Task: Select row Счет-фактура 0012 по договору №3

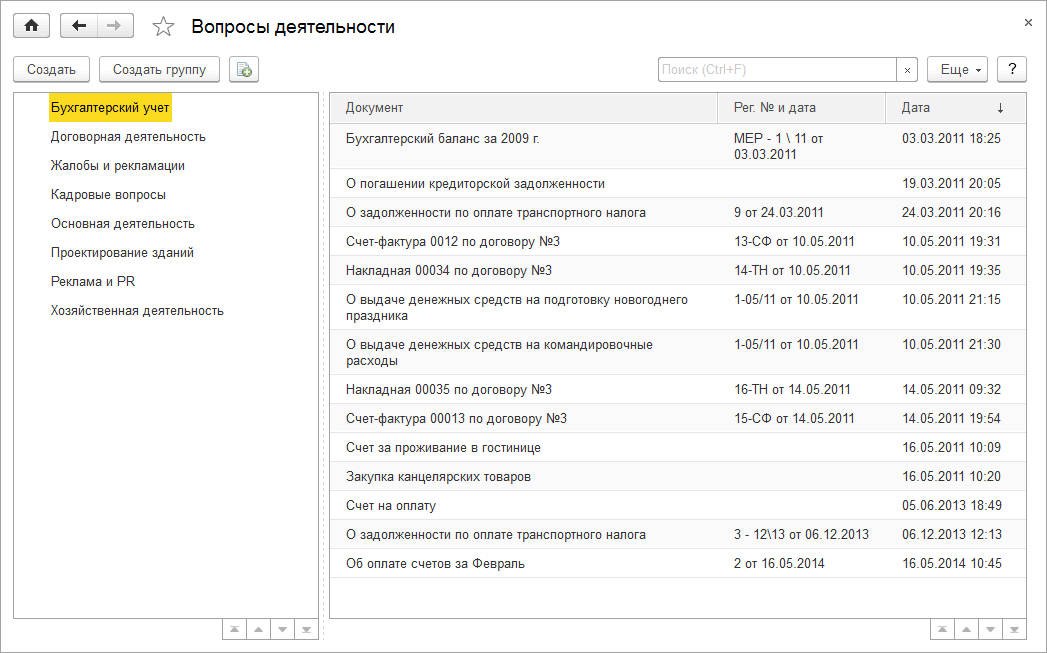Action: point(678,242)
